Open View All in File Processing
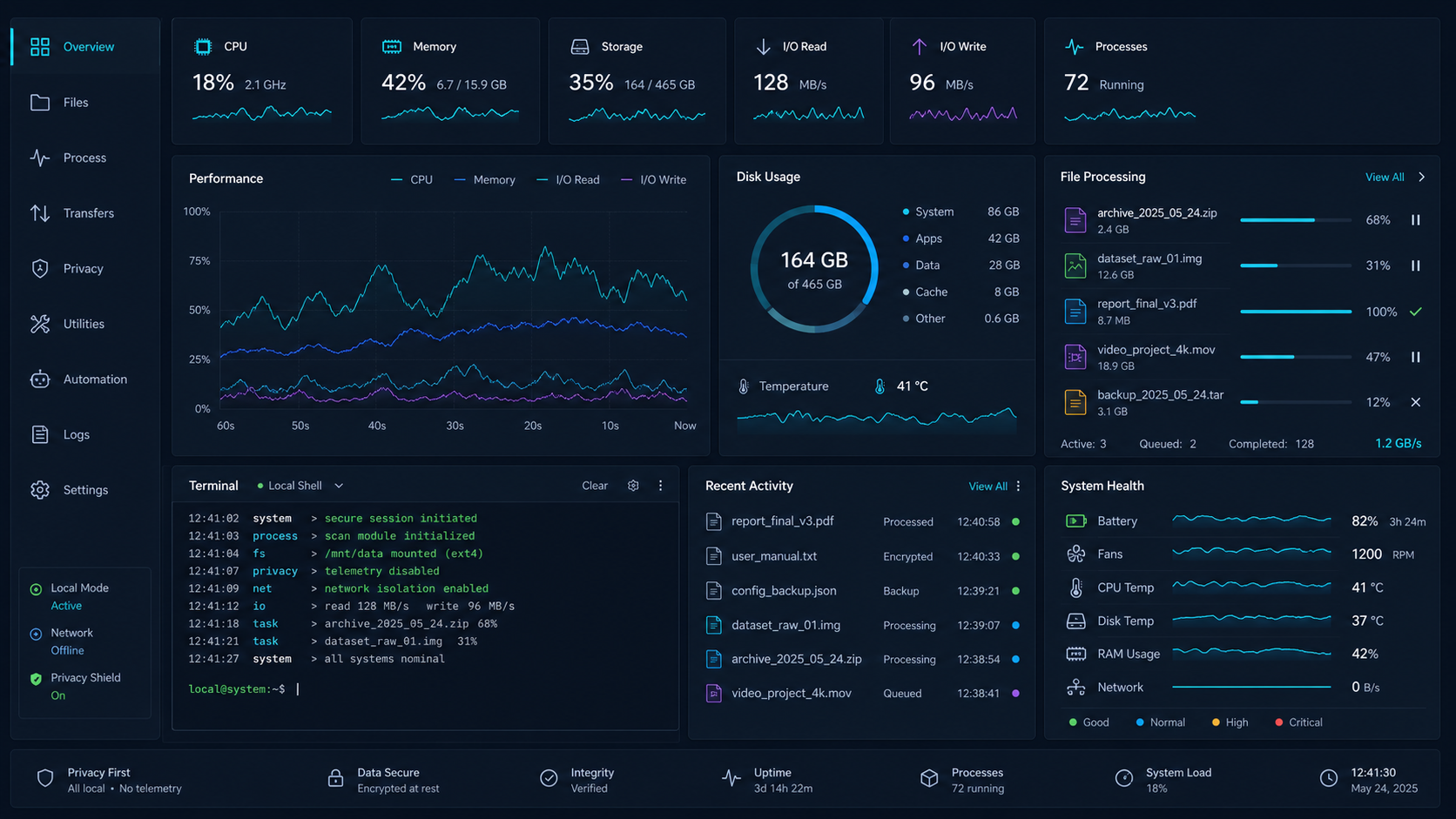This screenshot has height=819, width=1456. (x=1385, y=178)
